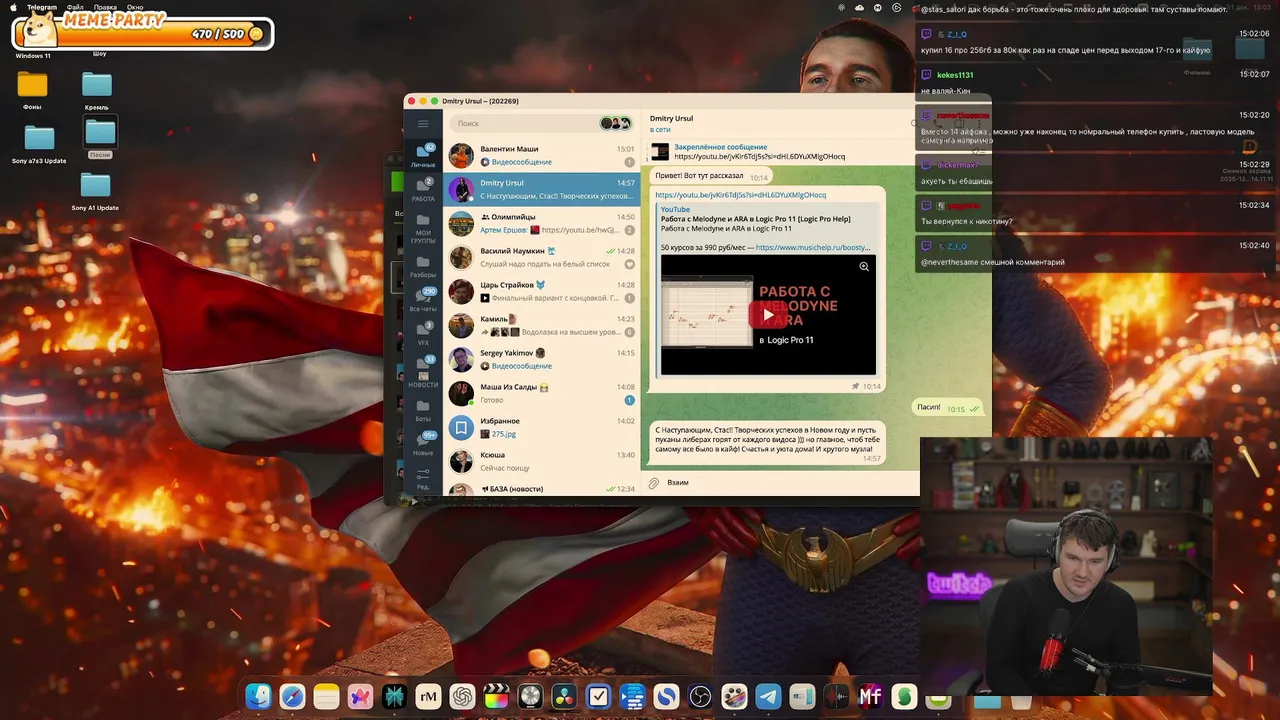1280x720 pixels.
Task: Select the Новые chat folder
Action: [423, 444]
